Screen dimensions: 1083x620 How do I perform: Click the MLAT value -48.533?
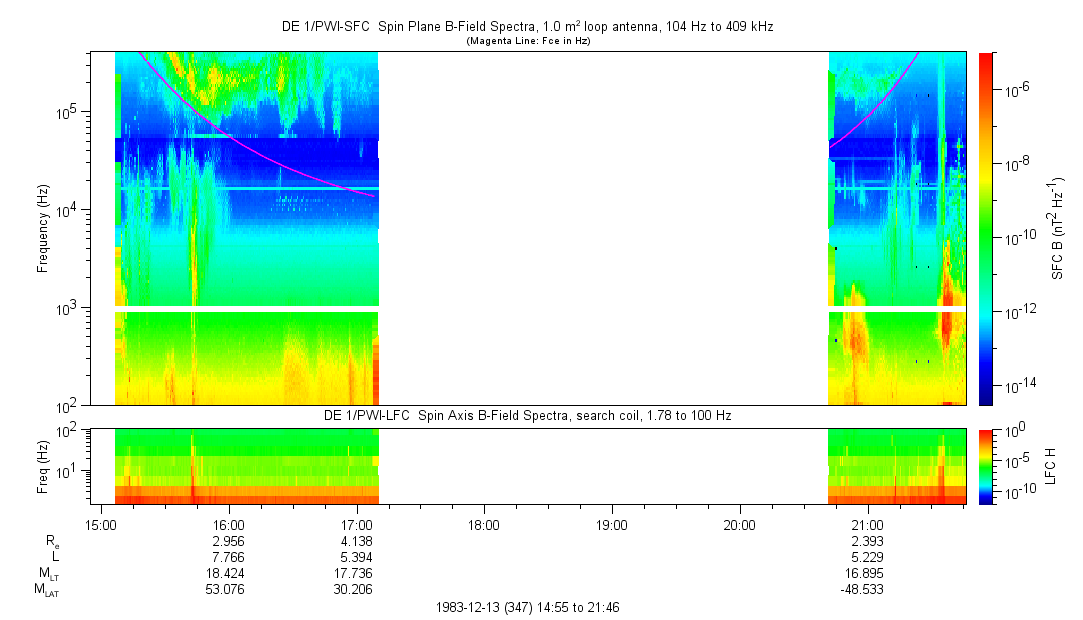coord(865,590)
